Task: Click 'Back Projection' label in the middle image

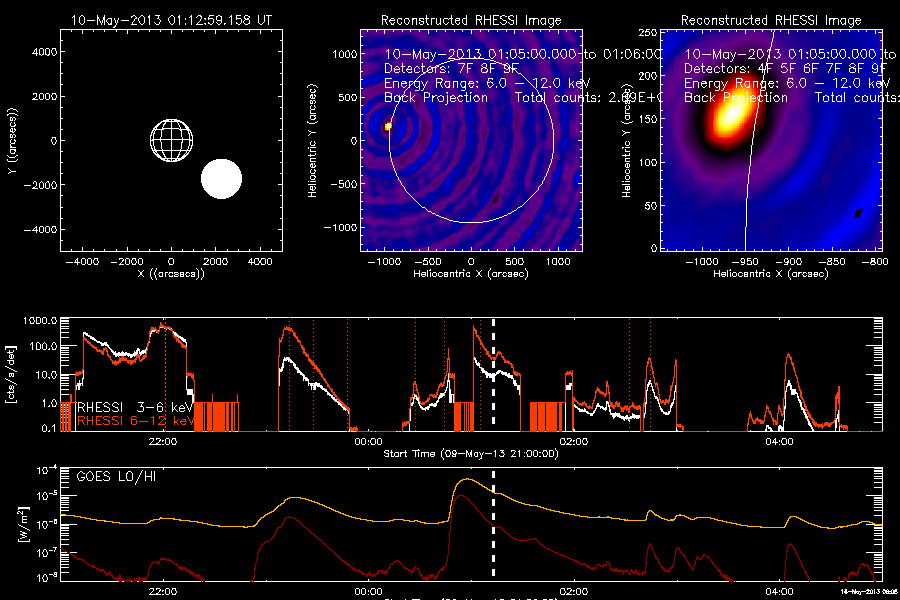Action: [x=436, y=98]
